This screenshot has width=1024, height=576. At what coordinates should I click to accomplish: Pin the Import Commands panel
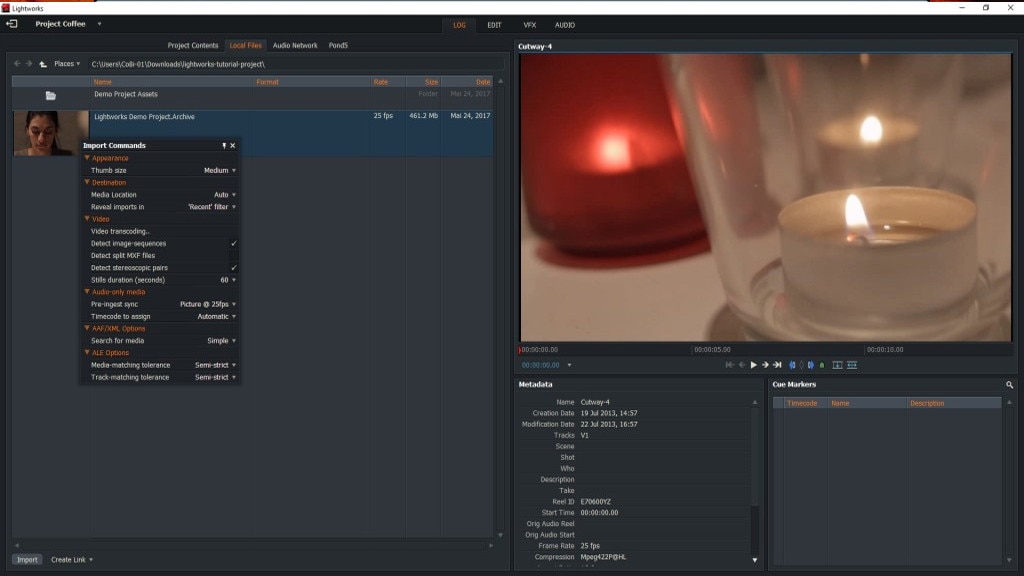225,144
